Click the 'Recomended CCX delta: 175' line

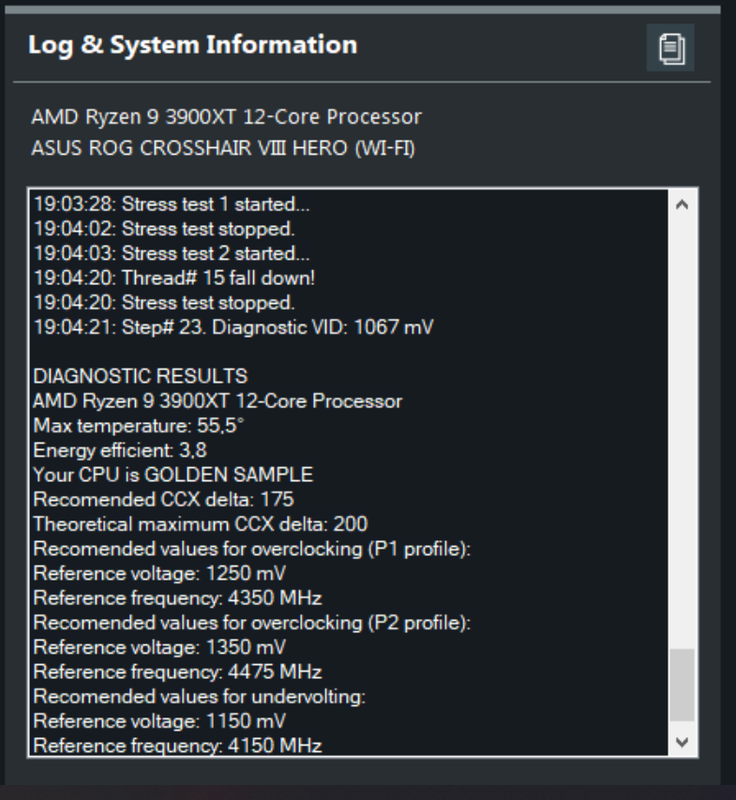pyautogui.click(x=164, y=499)
